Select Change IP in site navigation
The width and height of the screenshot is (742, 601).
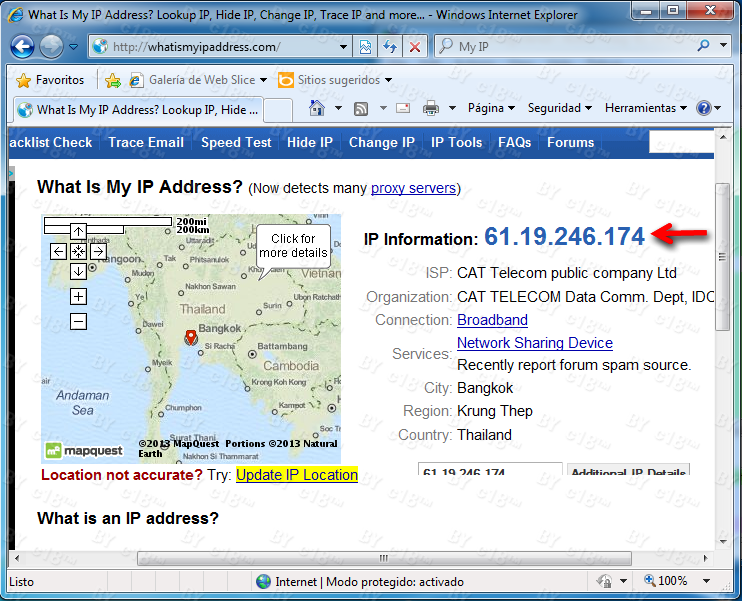pyautogui.click(x=381, y=142)
